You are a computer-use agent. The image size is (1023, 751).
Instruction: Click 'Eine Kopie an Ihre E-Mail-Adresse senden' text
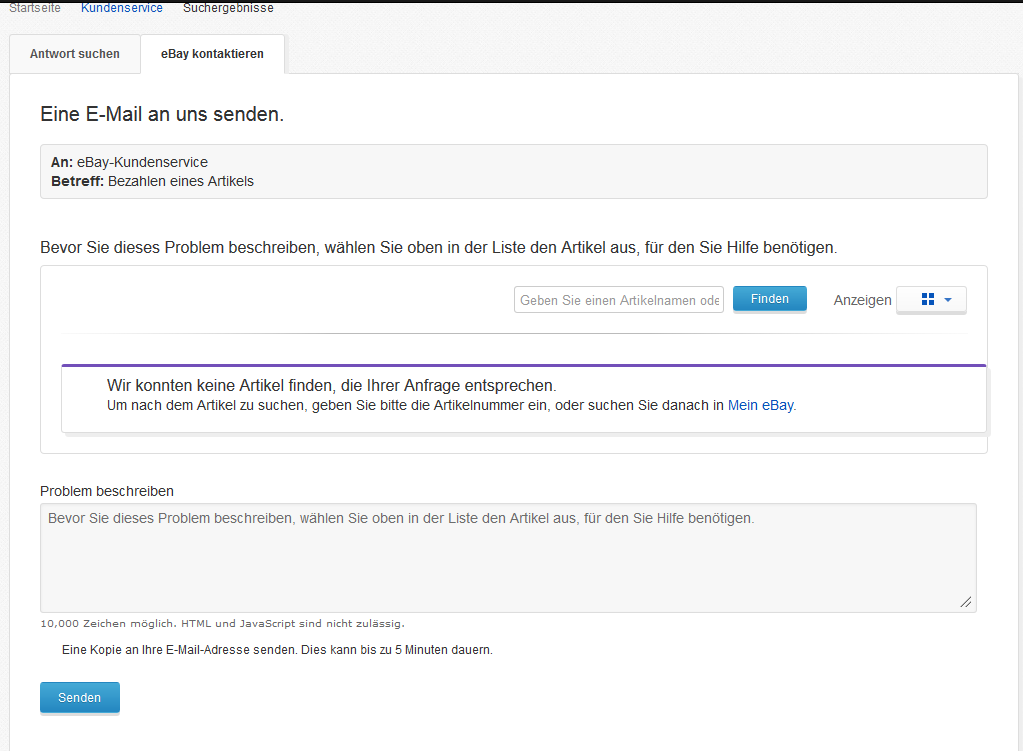277,650
